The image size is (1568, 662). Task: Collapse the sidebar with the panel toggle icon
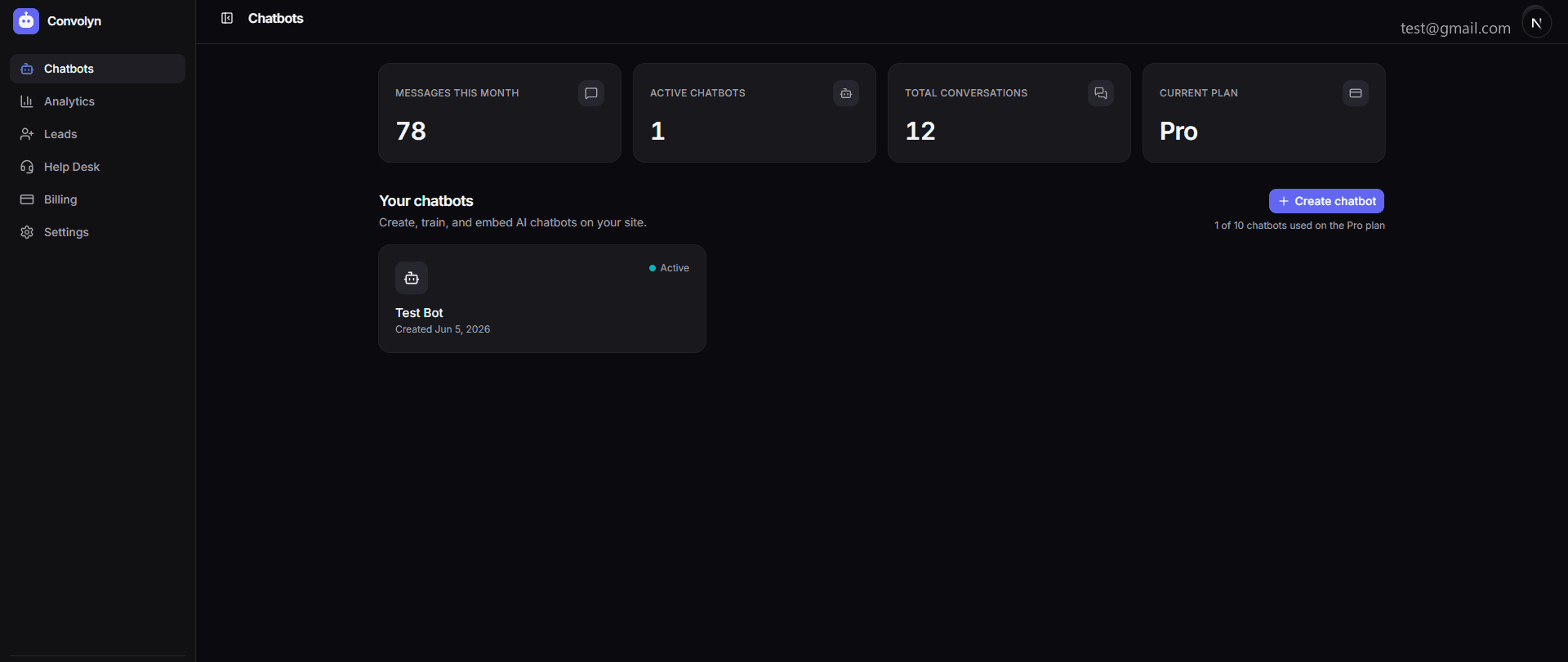(x=227, y=18)
